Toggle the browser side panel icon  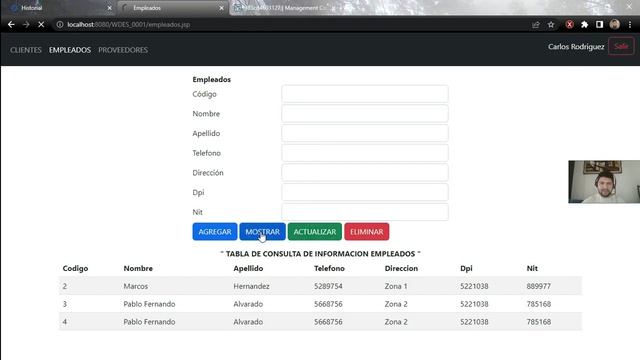coord(599,24)
